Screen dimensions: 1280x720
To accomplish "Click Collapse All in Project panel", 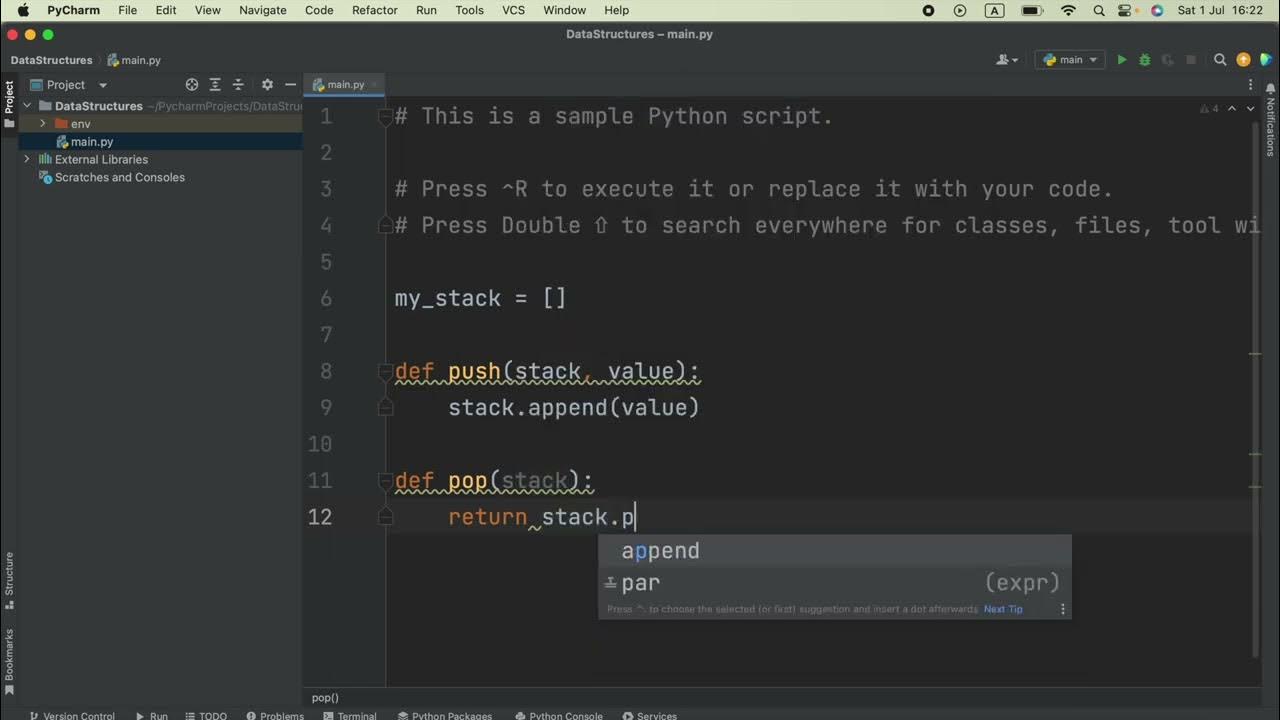I will coord(238,85).
